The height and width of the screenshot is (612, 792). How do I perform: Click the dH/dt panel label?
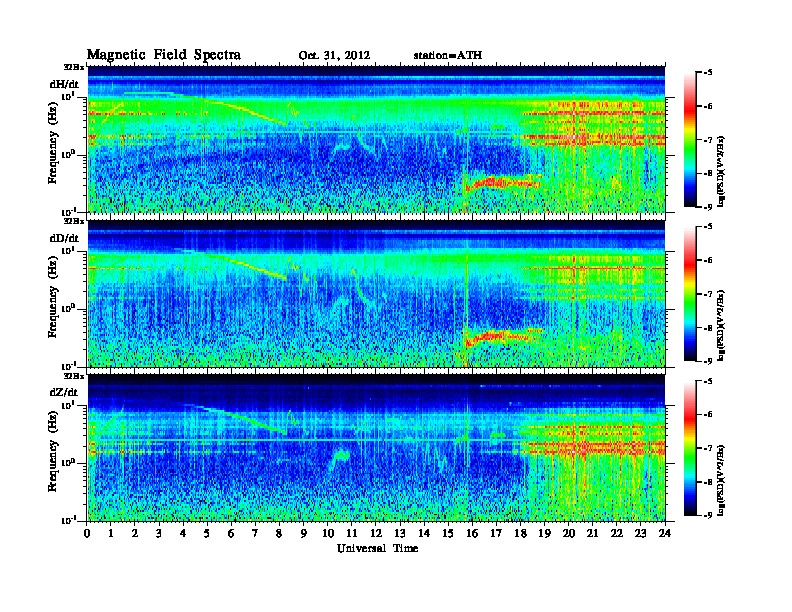pyautogui.click(x=64, y=84)
